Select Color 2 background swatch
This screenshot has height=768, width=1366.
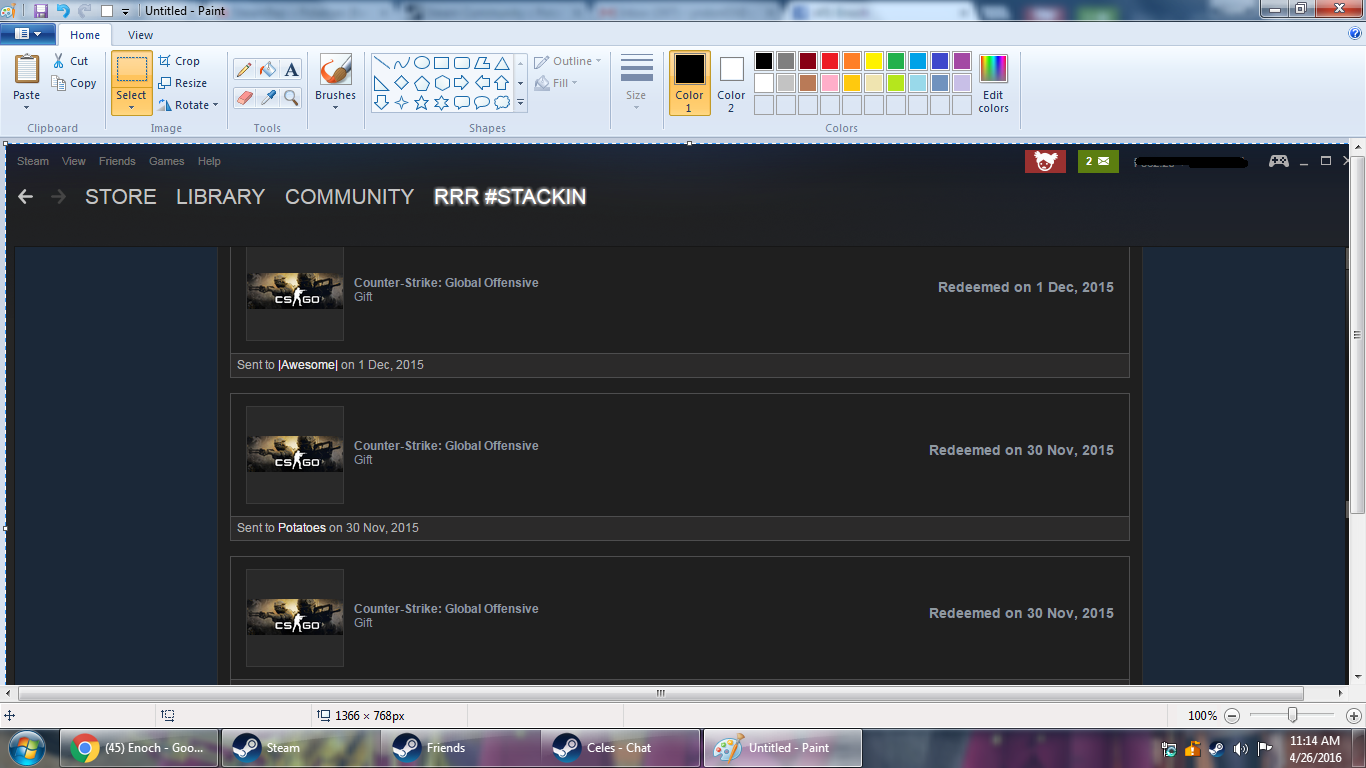pos(731,82)
